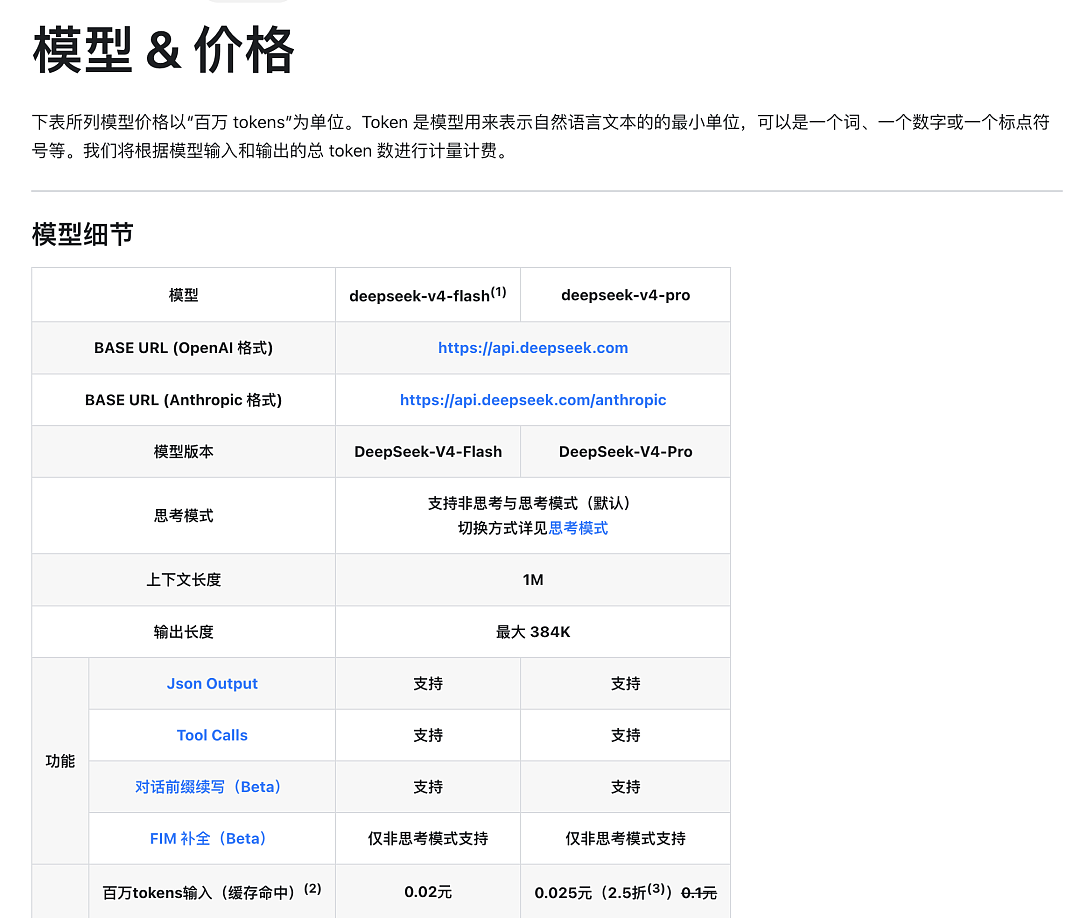Image resolution: width=1080 pixels, height=918 pixels.
Task: Click the 模型 & 价格 page heading
Action: pyautogui.click(x=163, y=50)
